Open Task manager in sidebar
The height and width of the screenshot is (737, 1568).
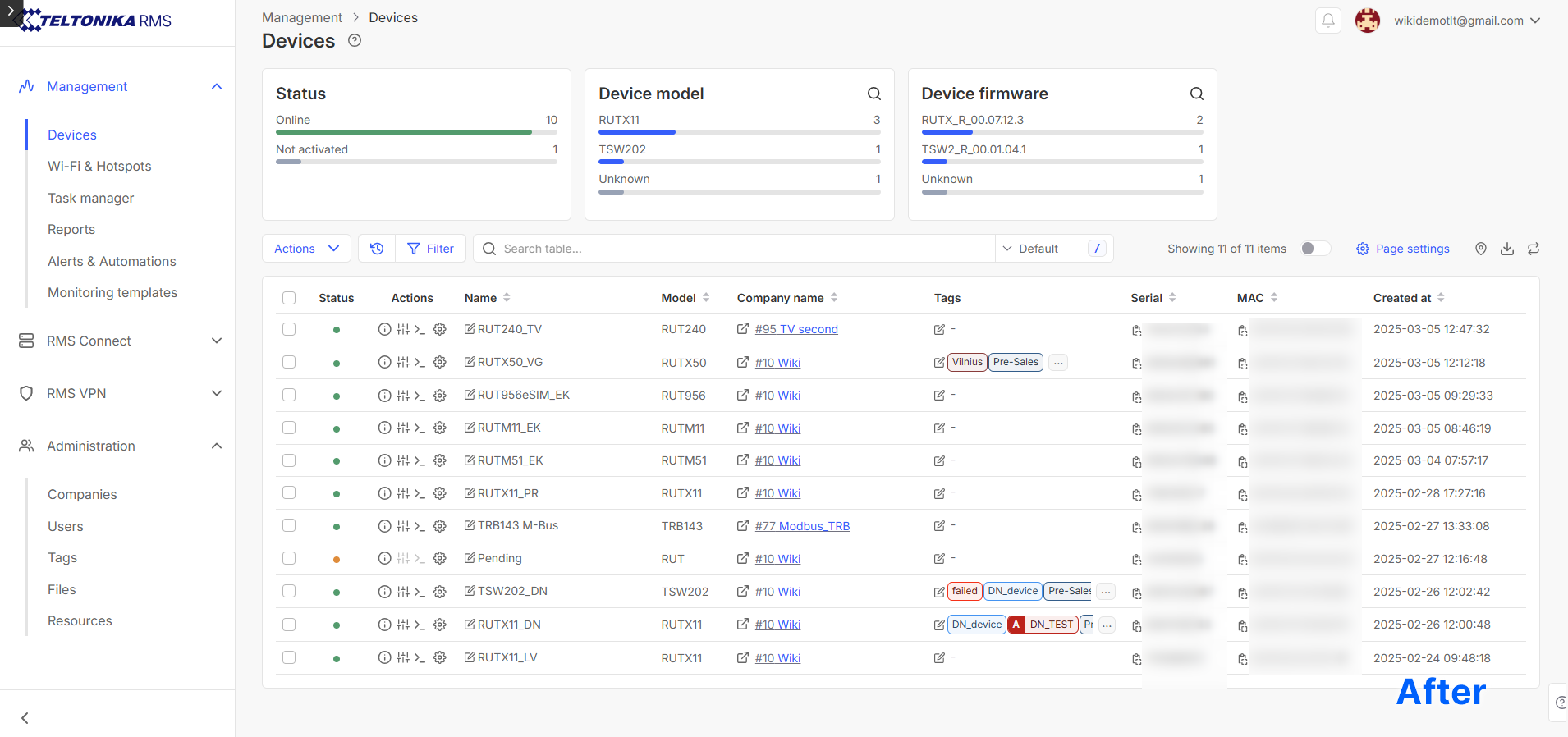90,198
